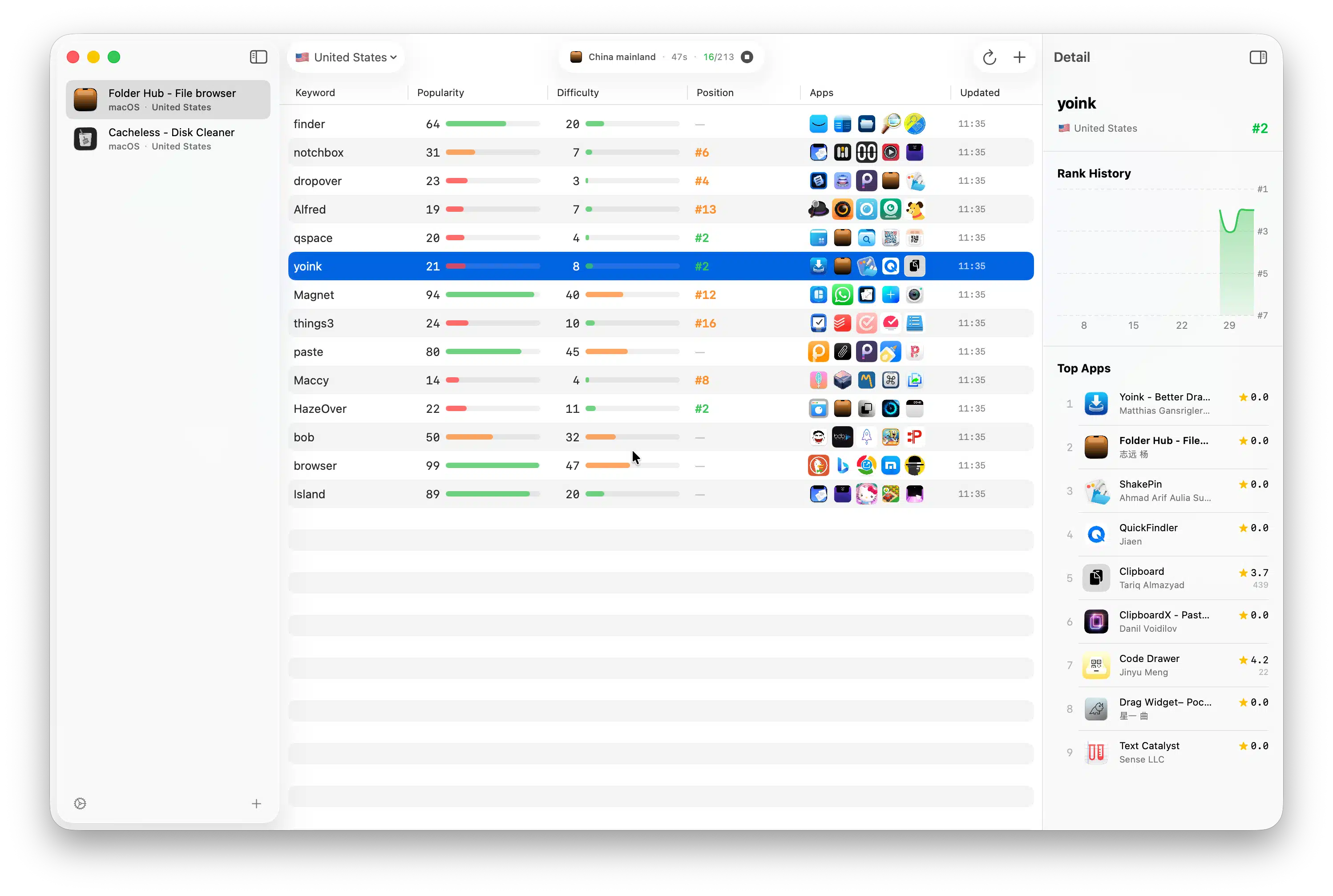Screen dimensions: 1333x896
Task: Select the Magnet keyword row
Action: (661, 295)
